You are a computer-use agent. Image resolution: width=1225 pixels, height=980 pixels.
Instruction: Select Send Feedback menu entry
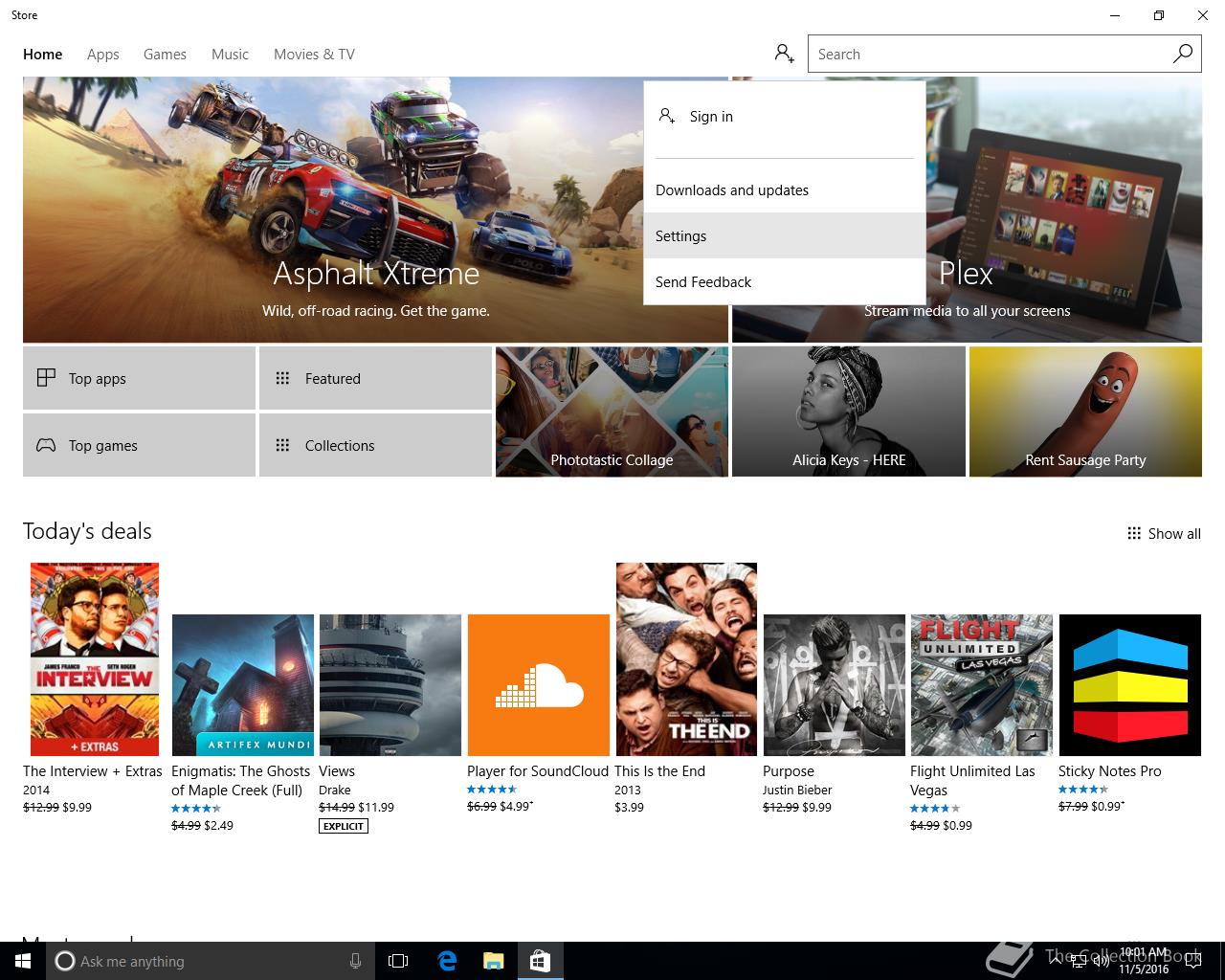(x=785, y=281)
